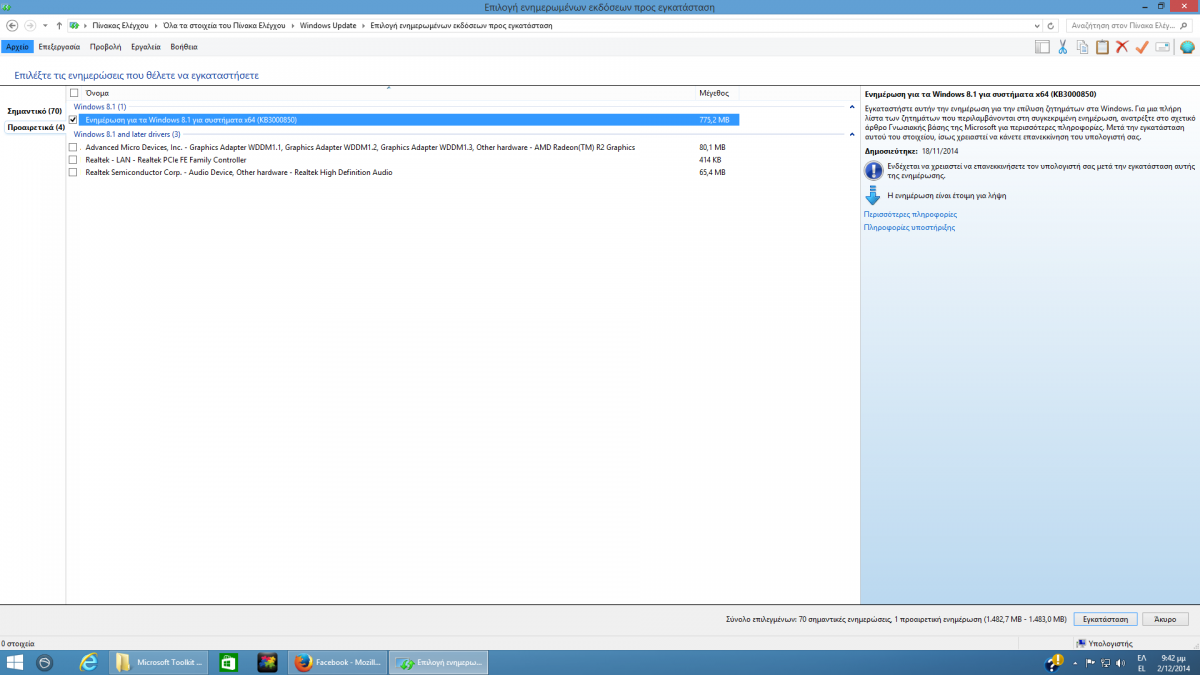Select the Σημαντικό (70) tab
Image resolution: width=1200 pixels, height=675 pixels.
pyautogui.click(x=35, y=111)
